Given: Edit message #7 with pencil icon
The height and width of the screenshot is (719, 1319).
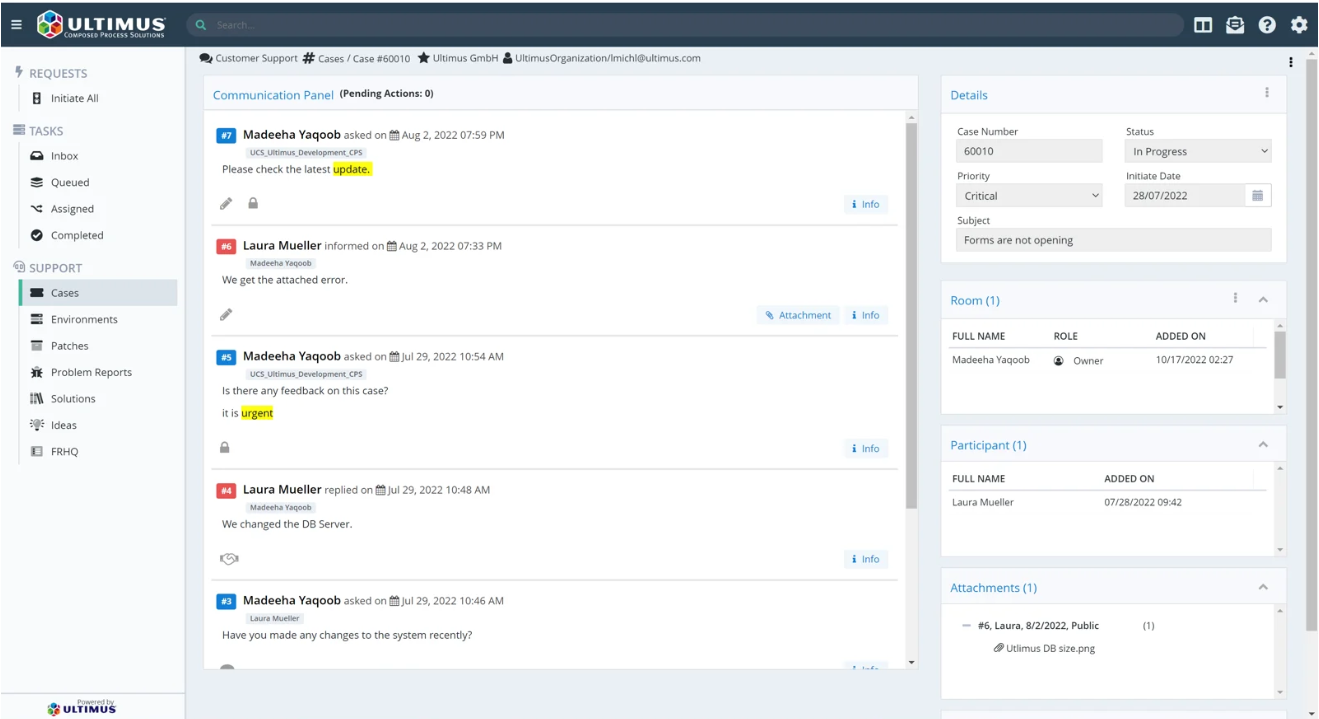Looking at the screenshot, I should coord(226,203).
